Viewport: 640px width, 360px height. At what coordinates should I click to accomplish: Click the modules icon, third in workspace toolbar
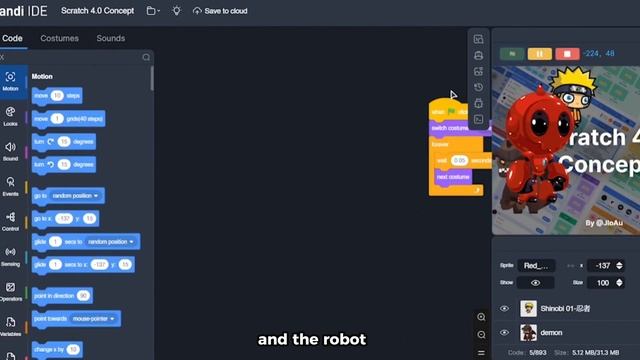478,71
